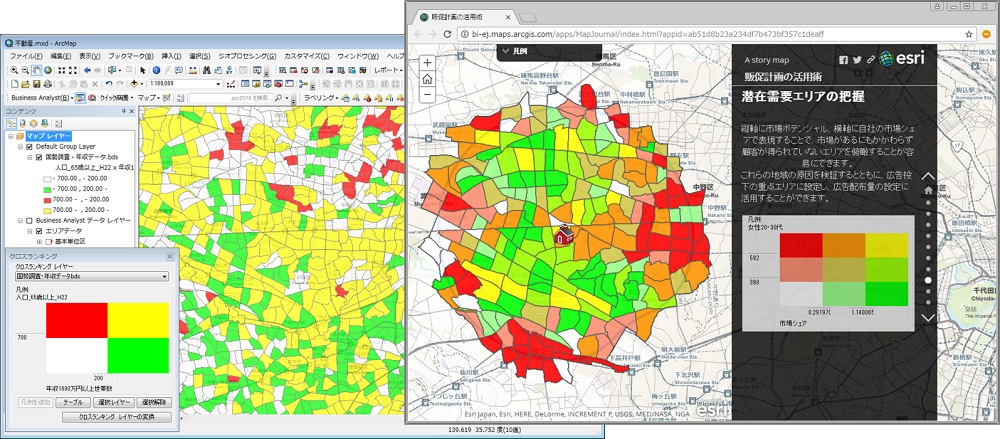
Task: Zoom out on the story map
Action: click(427, 94)
